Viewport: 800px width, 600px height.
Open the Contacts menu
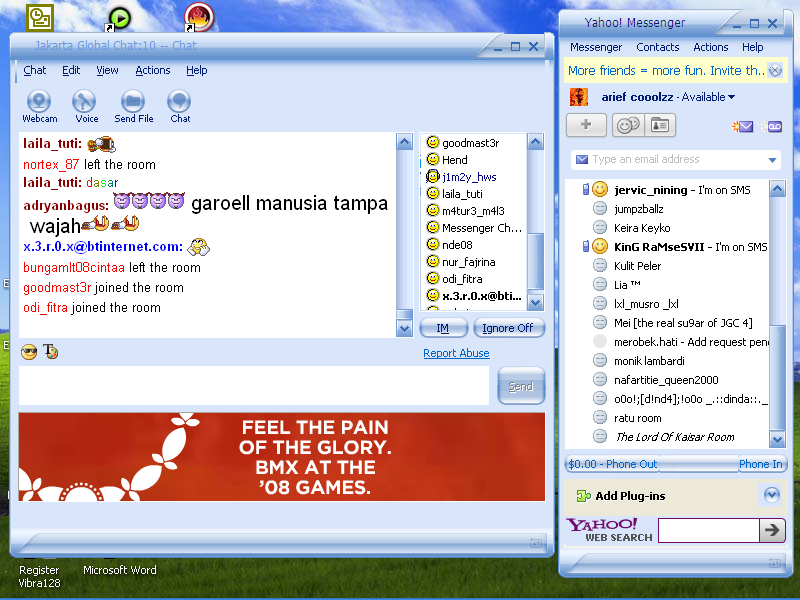pos(658,47)
